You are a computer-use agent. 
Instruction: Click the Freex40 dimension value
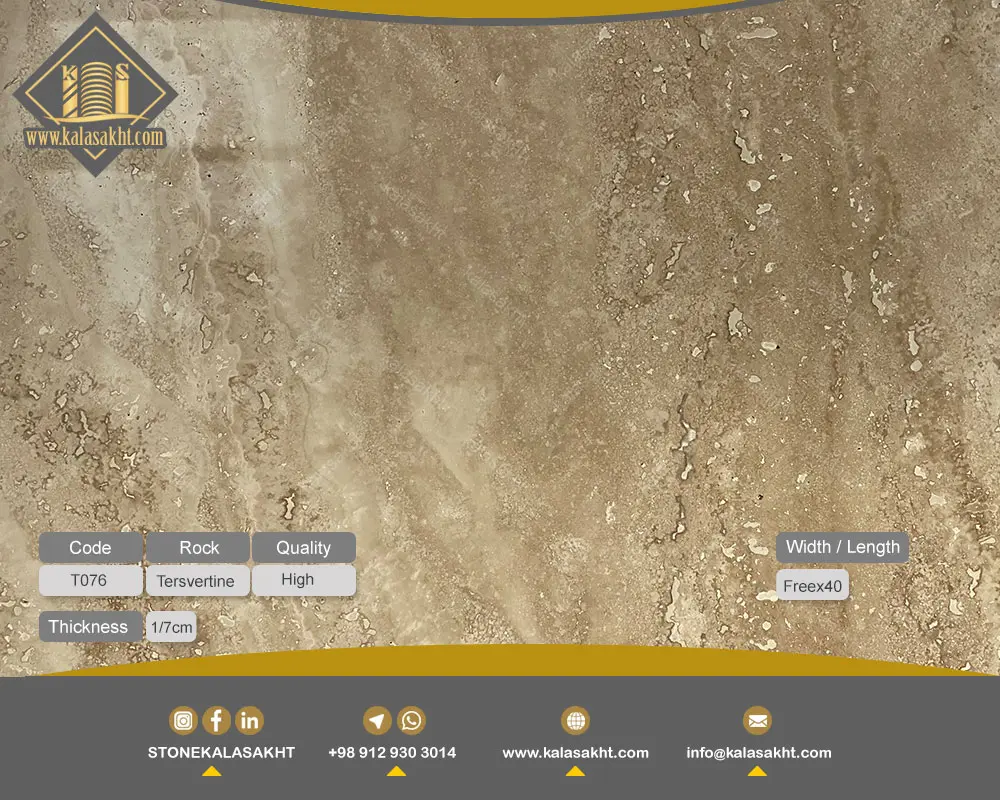click(812, 585)
